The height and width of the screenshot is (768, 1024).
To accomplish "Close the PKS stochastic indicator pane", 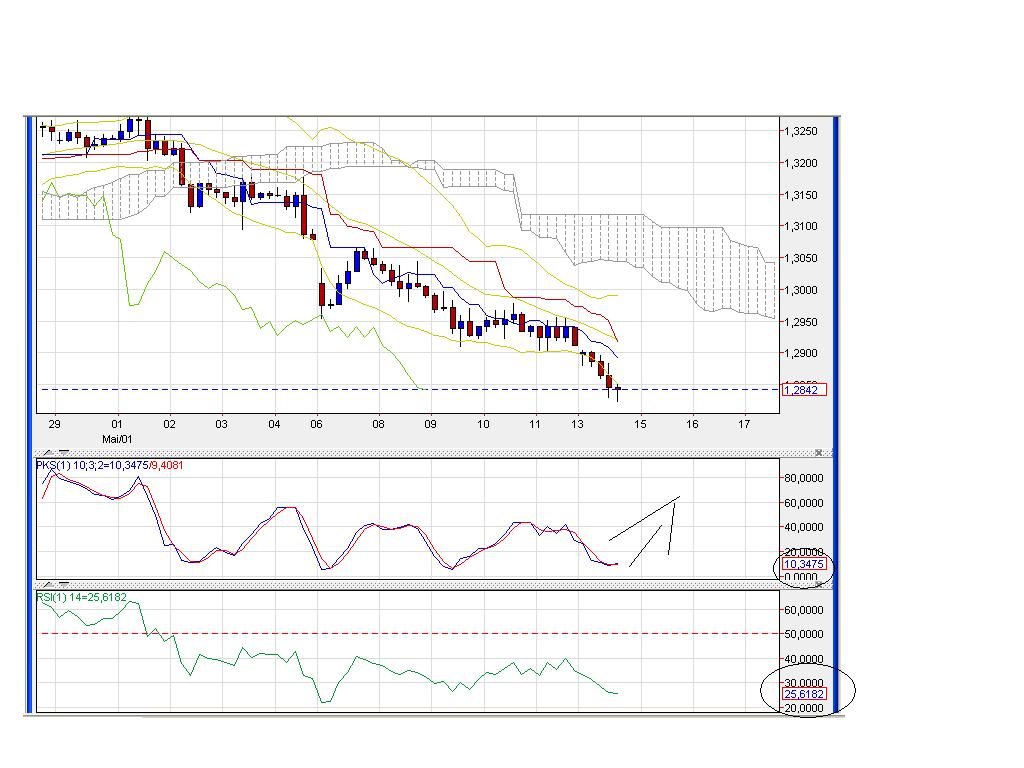I will pos(818,453).
